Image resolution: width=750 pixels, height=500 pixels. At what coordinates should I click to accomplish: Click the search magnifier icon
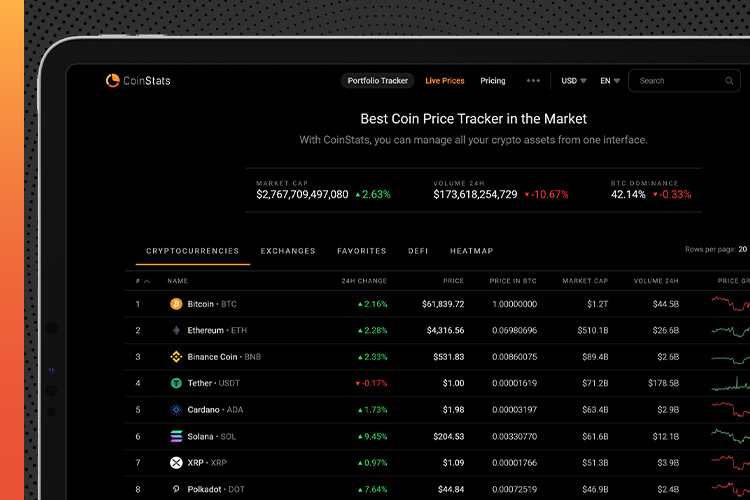point(730,81)
